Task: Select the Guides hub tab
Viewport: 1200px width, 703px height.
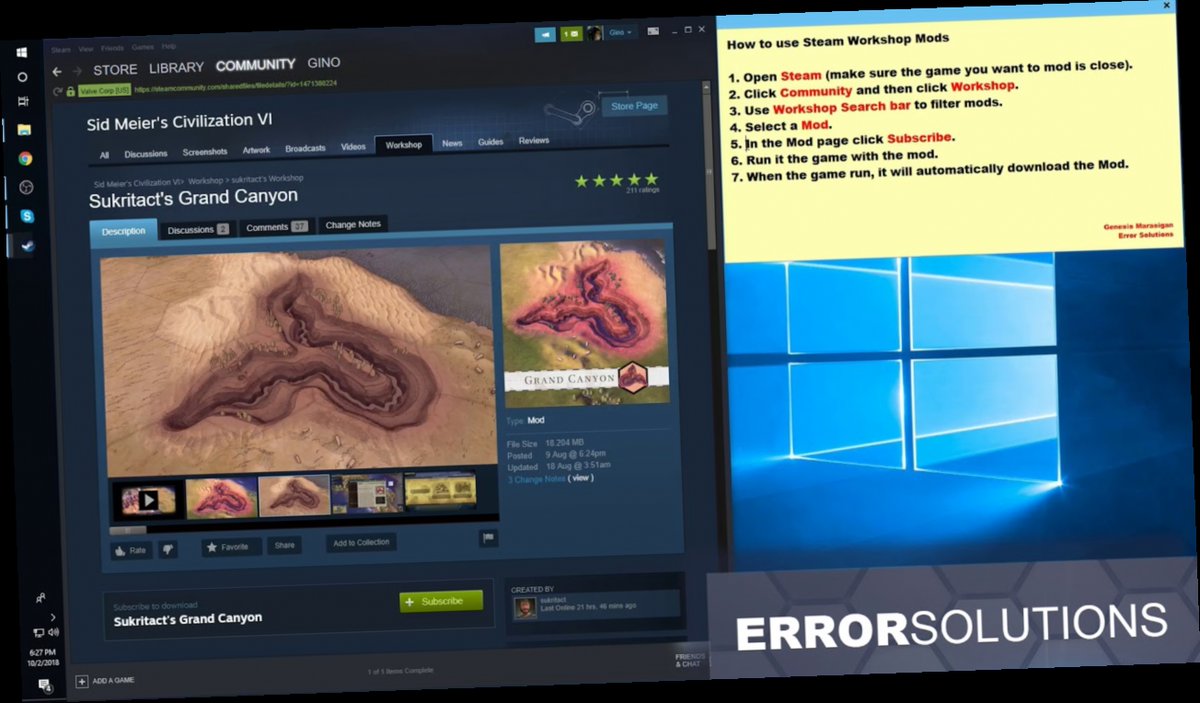Action: click(x=490, y=142)
